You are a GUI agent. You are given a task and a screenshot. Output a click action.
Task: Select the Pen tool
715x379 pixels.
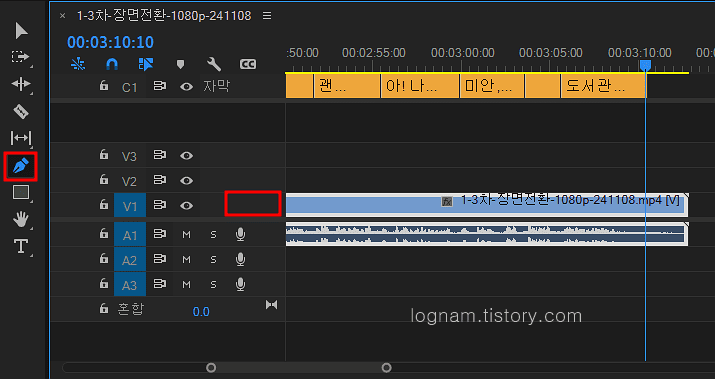21,166
